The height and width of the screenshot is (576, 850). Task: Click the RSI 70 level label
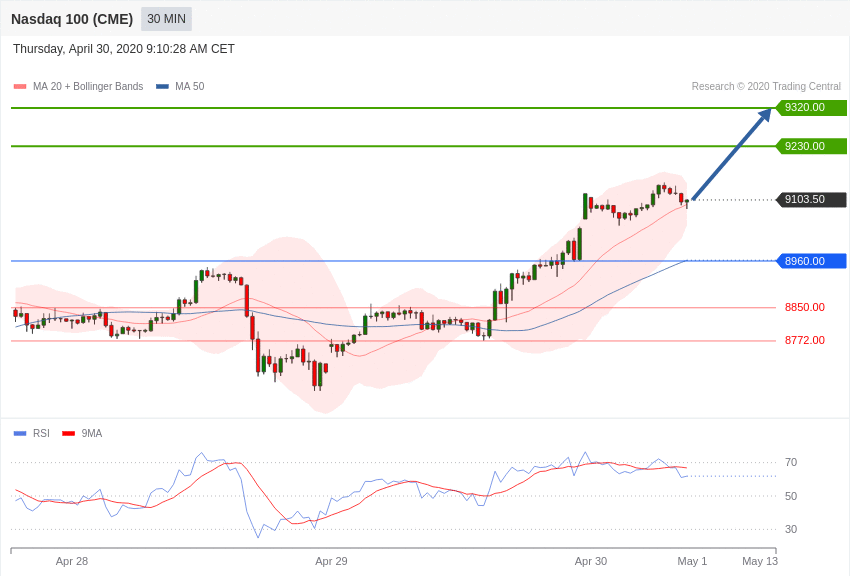tap(791, 462)
